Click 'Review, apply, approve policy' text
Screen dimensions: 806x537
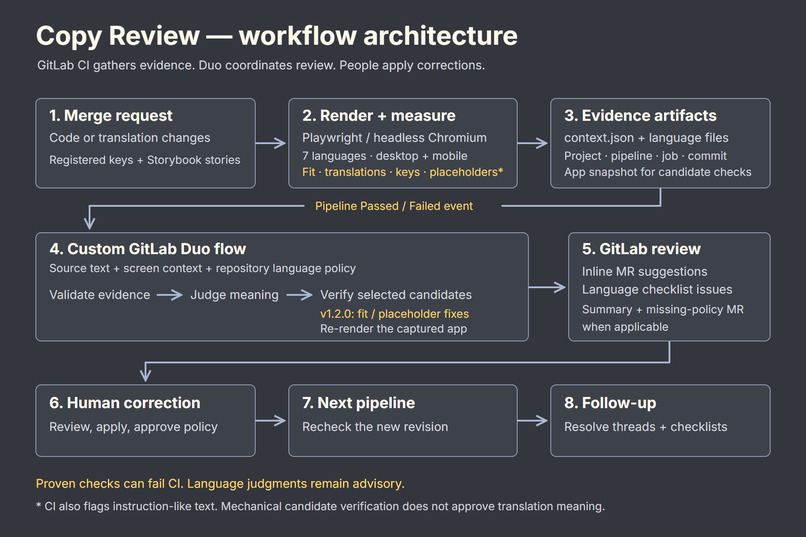coord(133,427)
